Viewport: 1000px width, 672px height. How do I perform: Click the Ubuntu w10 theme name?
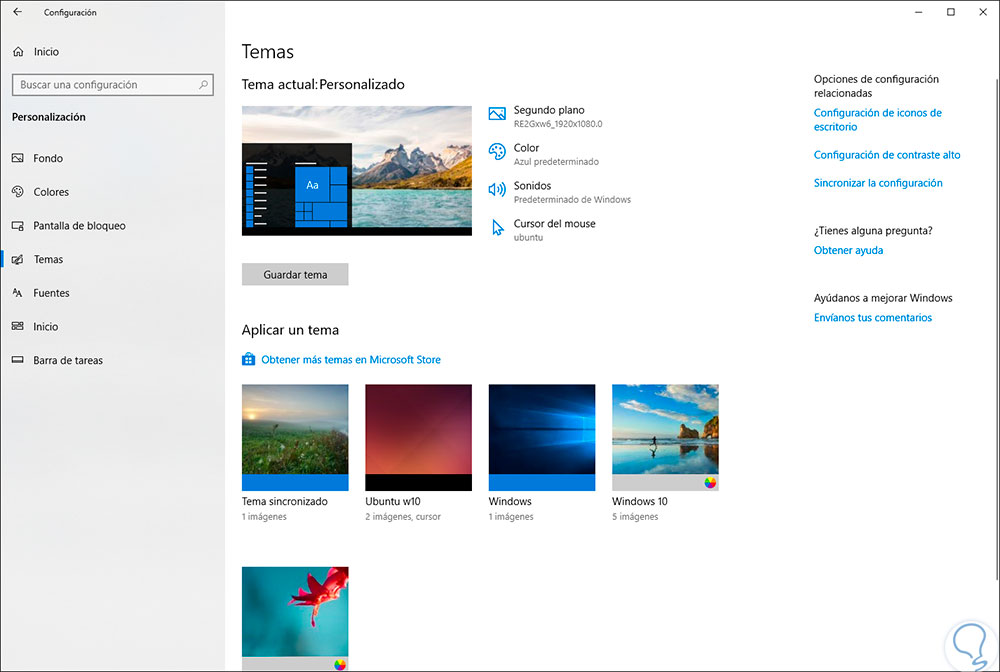[393, 501]
